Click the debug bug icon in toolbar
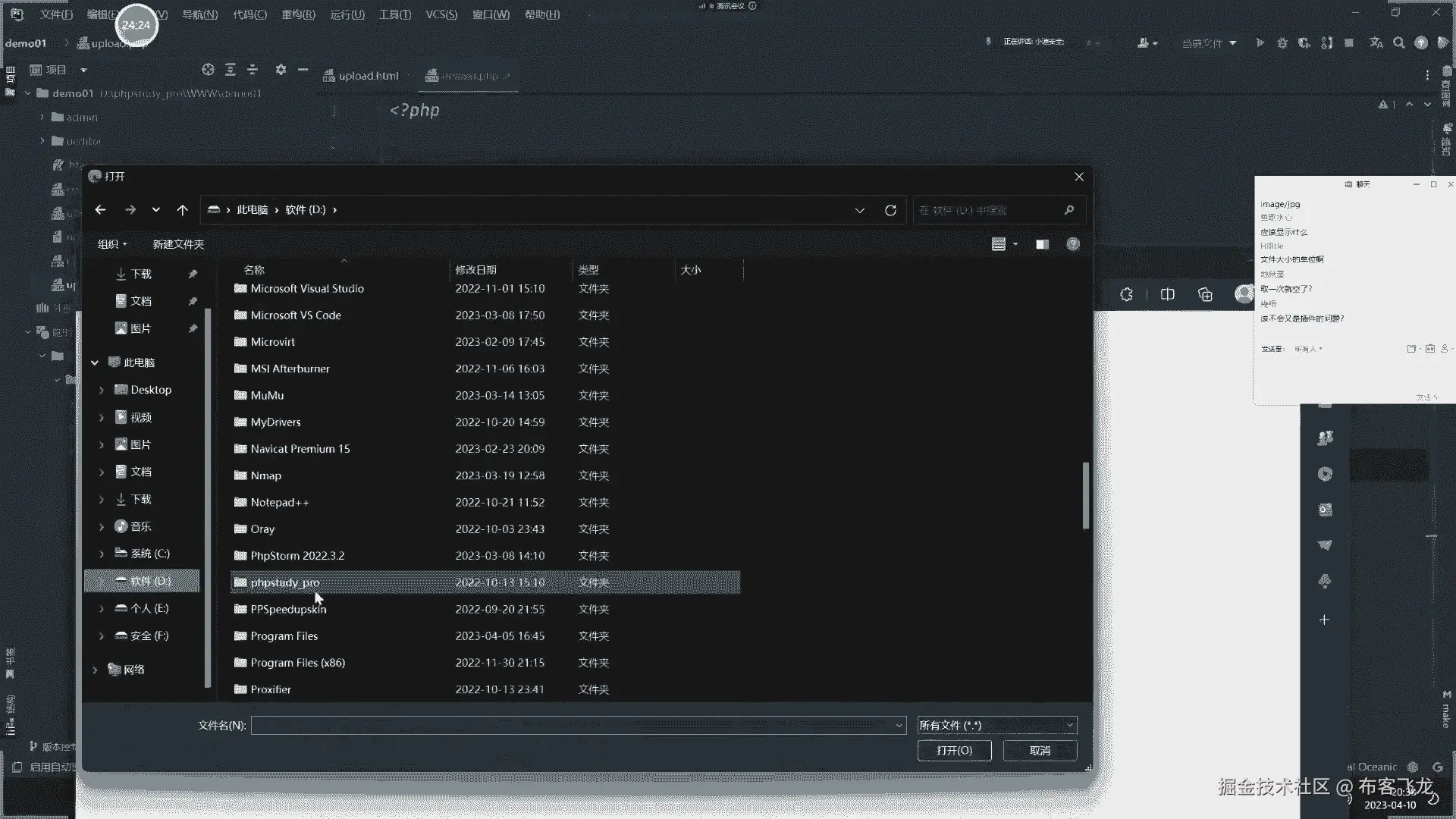Screen dimensions: 1456x819 point(1282,43)
